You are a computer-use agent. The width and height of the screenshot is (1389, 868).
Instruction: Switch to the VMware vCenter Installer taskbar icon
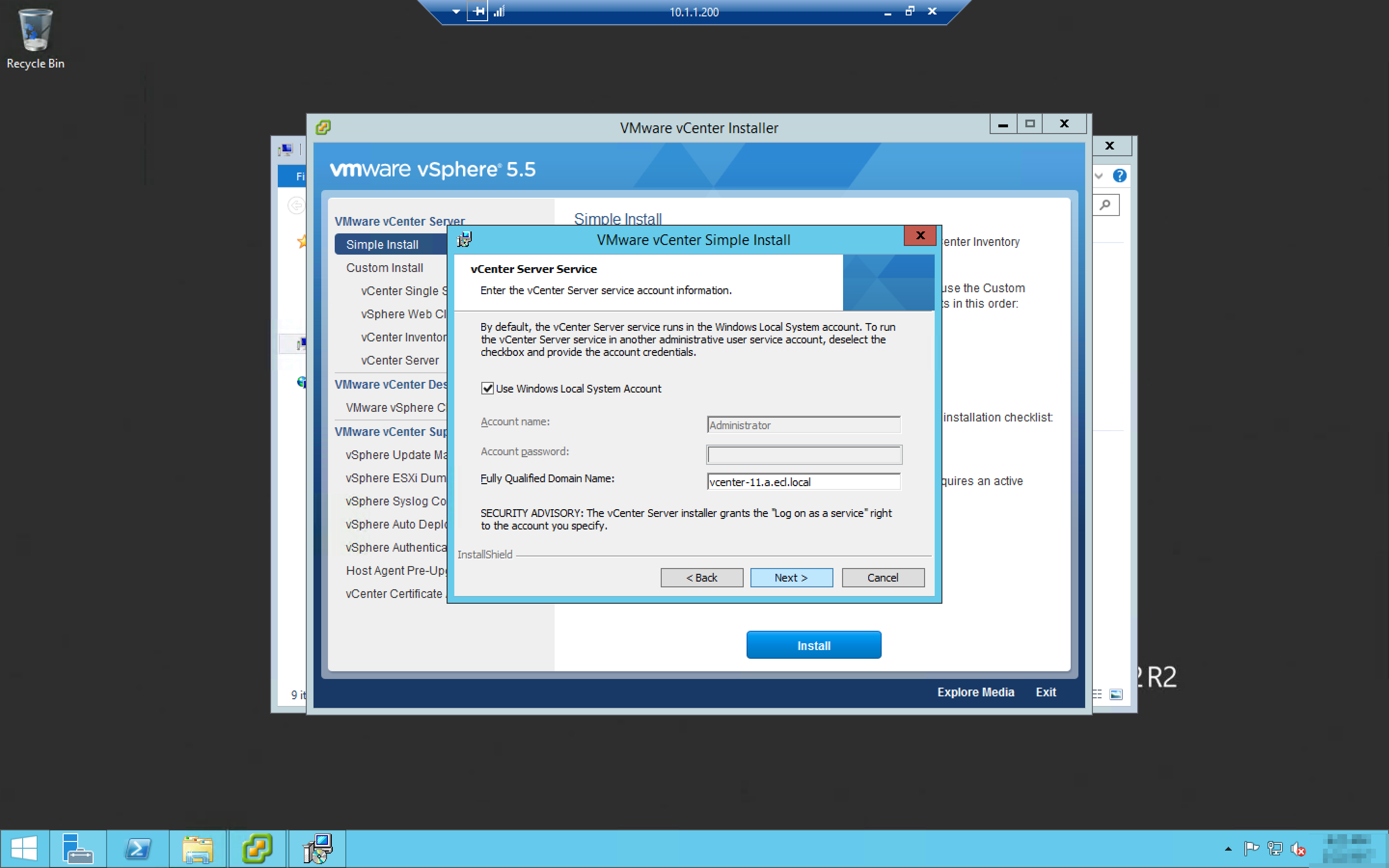[257, 849]
